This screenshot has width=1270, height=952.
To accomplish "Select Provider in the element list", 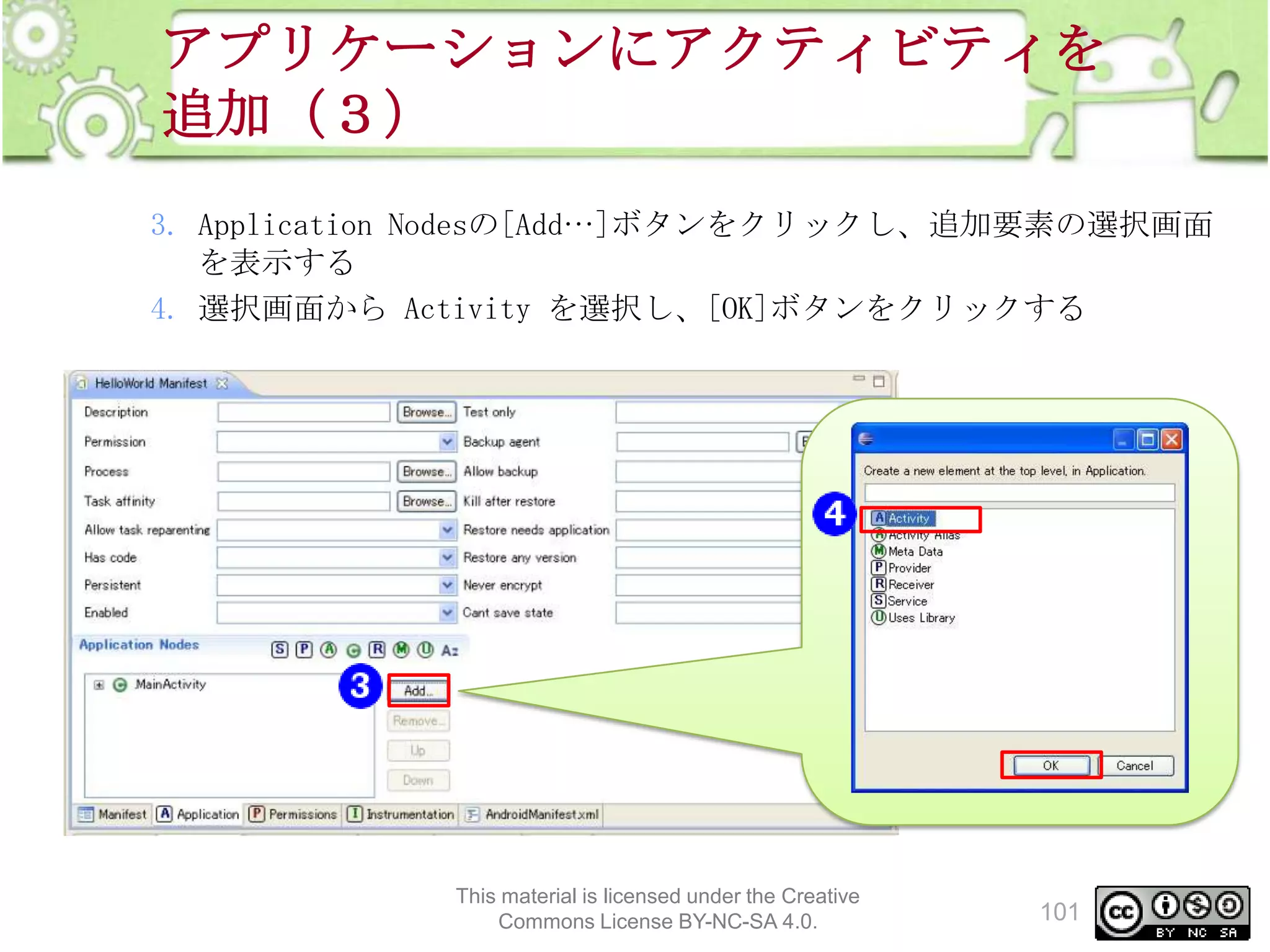I will point(902,568).
